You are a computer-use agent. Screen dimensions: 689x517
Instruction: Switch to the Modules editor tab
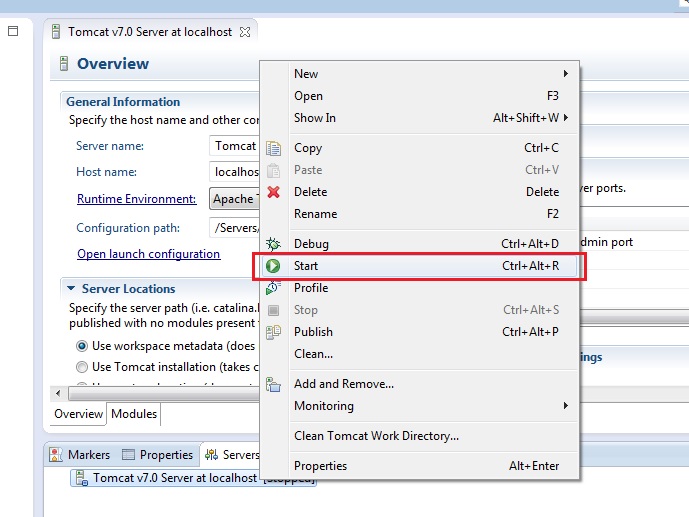pos(134,414)
